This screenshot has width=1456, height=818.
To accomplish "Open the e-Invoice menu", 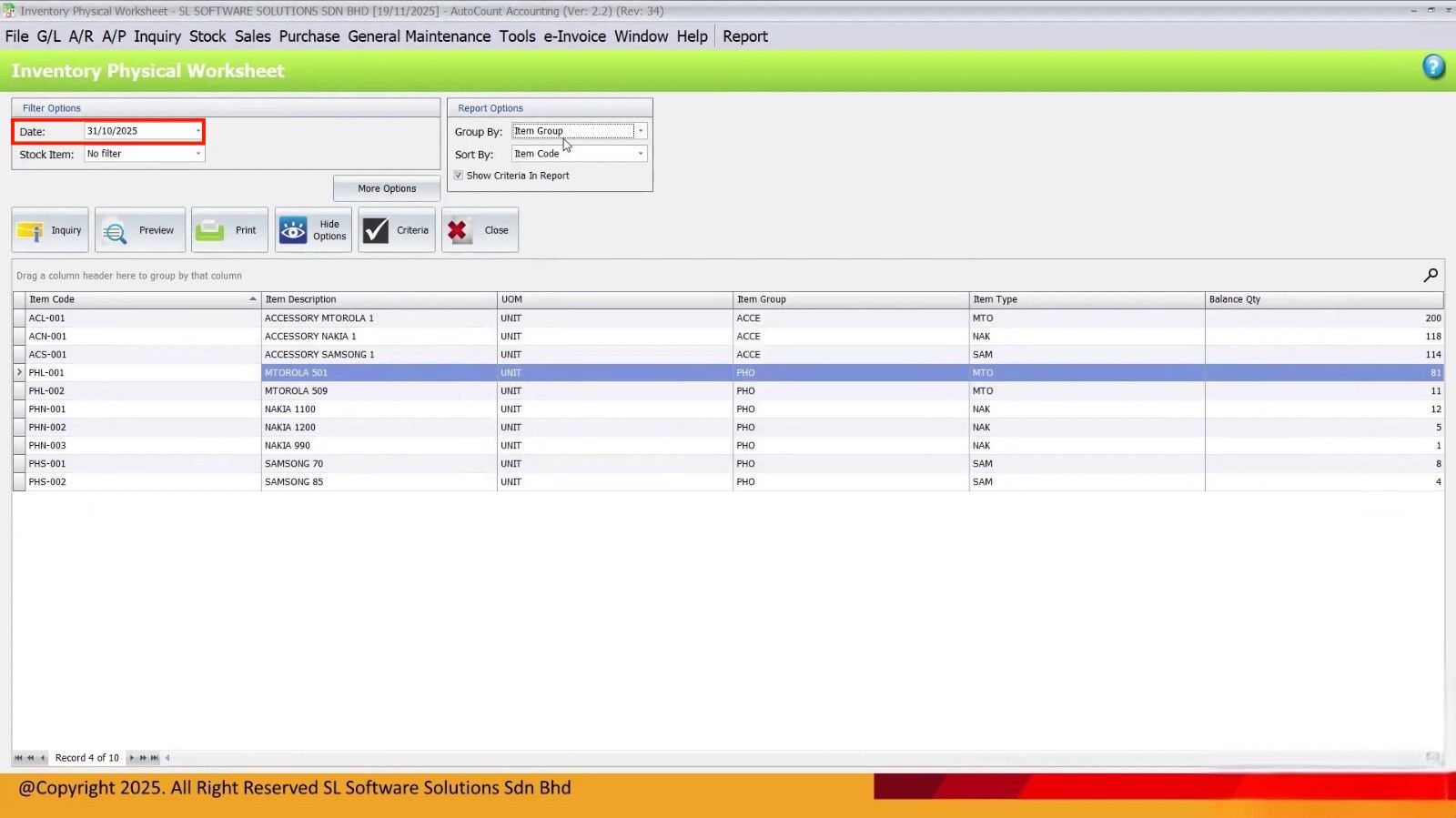I will tap(574, 36).
